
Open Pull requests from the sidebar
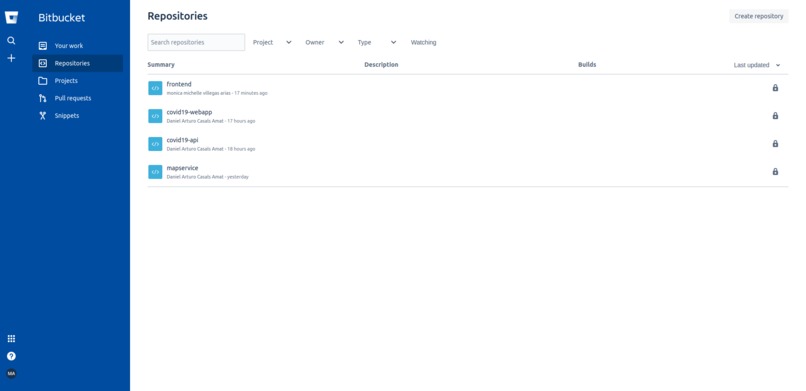tap(73, 98)
